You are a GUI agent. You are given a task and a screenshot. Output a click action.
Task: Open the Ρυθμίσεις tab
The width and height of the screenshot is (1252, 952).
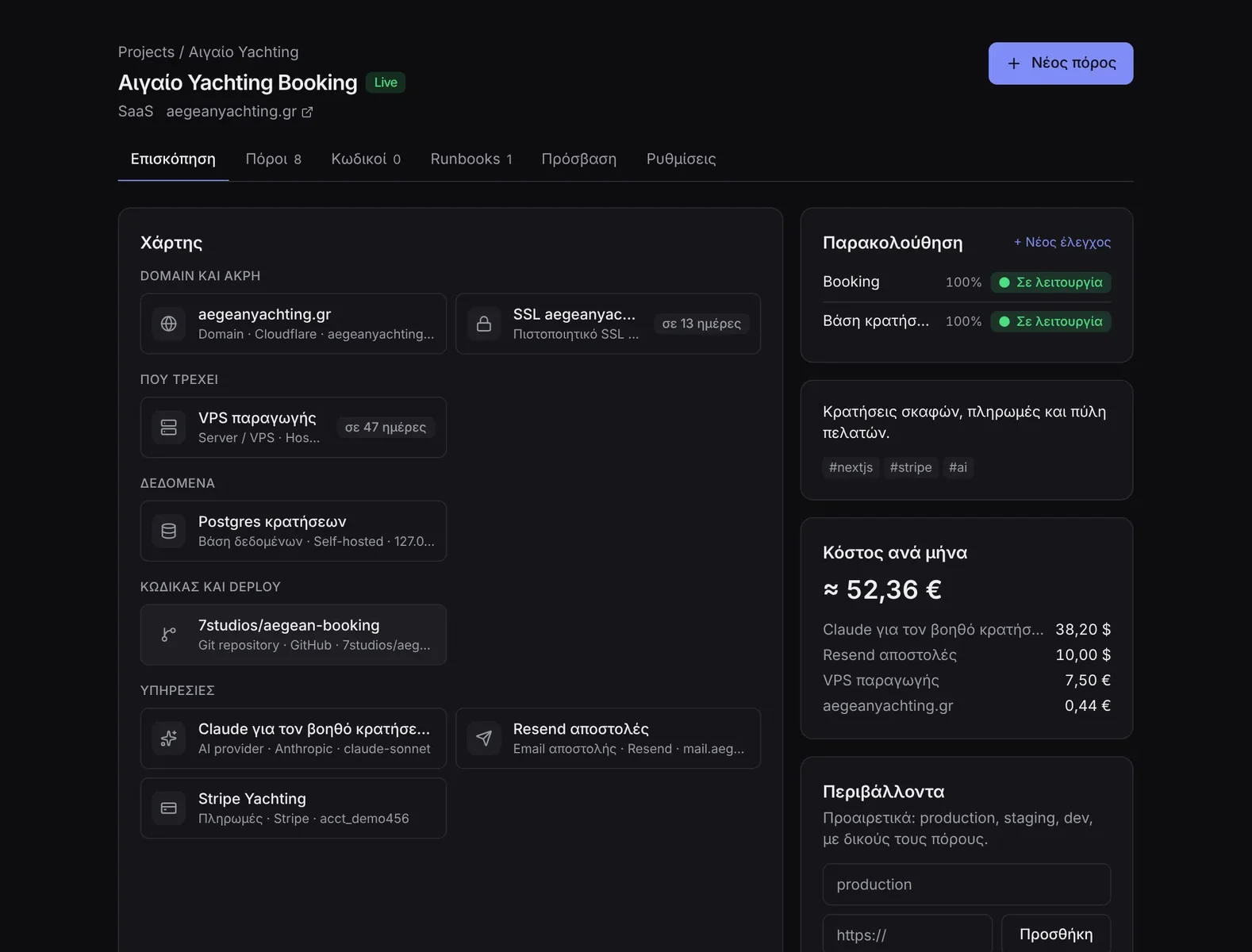point(681,159)
